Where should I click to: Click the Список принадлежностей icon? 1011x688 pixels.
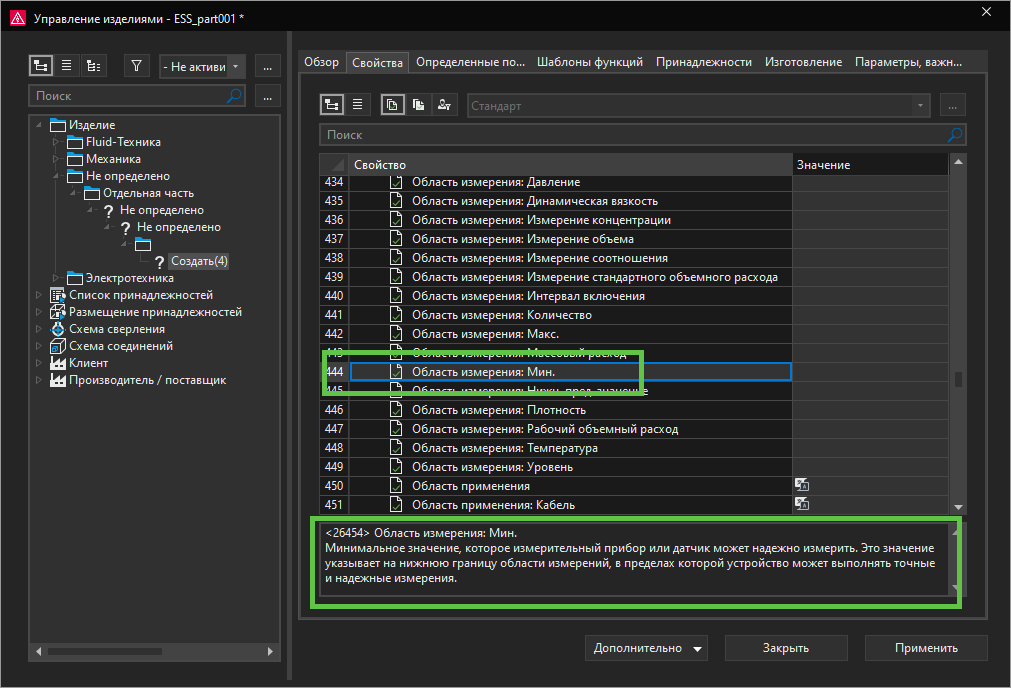[57, 295]
